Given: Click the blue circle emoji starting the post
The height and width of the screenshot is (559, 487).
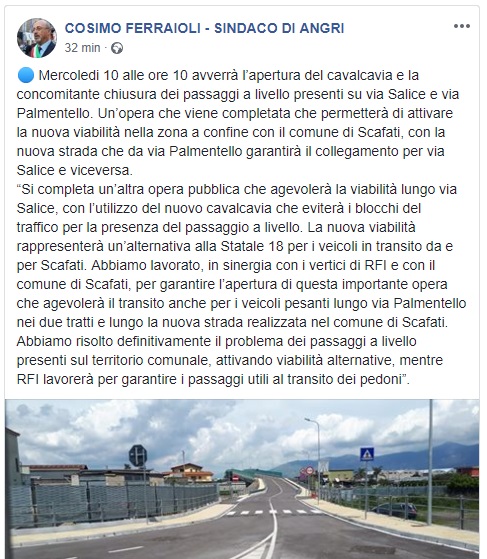Looking at the screenshot, I should tap(25, 75).
